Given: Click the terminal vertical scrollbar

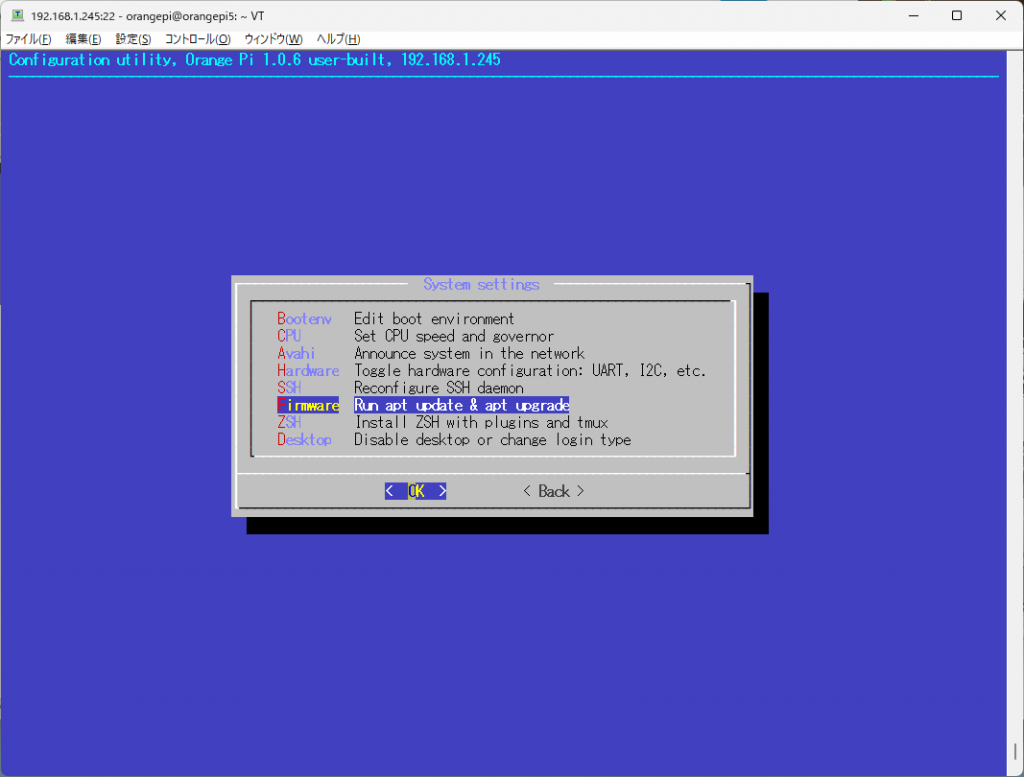Looking at the screenshot, I should [x=1015, y=413].
